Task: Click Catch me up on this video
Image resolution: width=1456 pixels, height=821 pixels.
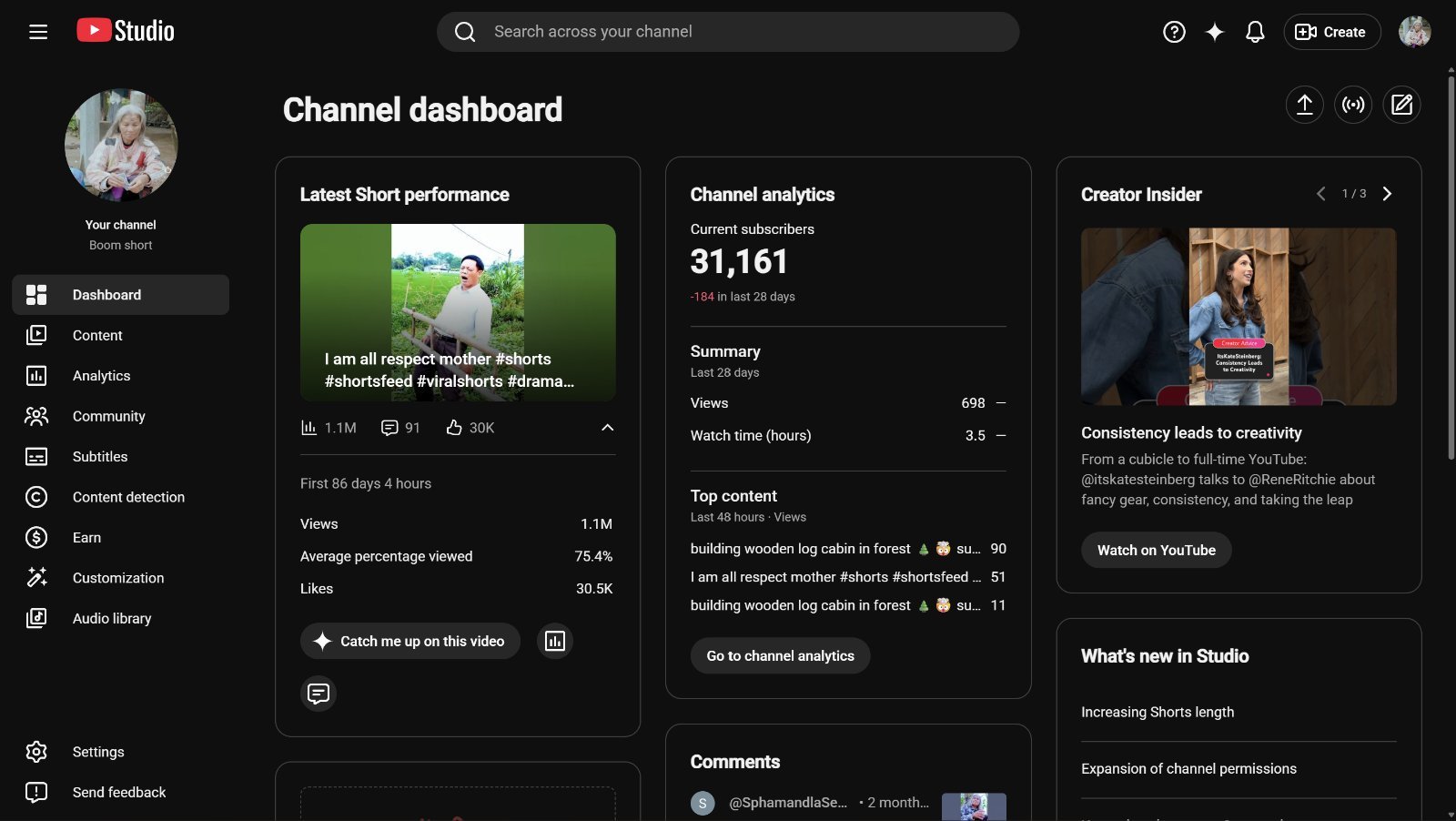Action: [x=410, y=641]
